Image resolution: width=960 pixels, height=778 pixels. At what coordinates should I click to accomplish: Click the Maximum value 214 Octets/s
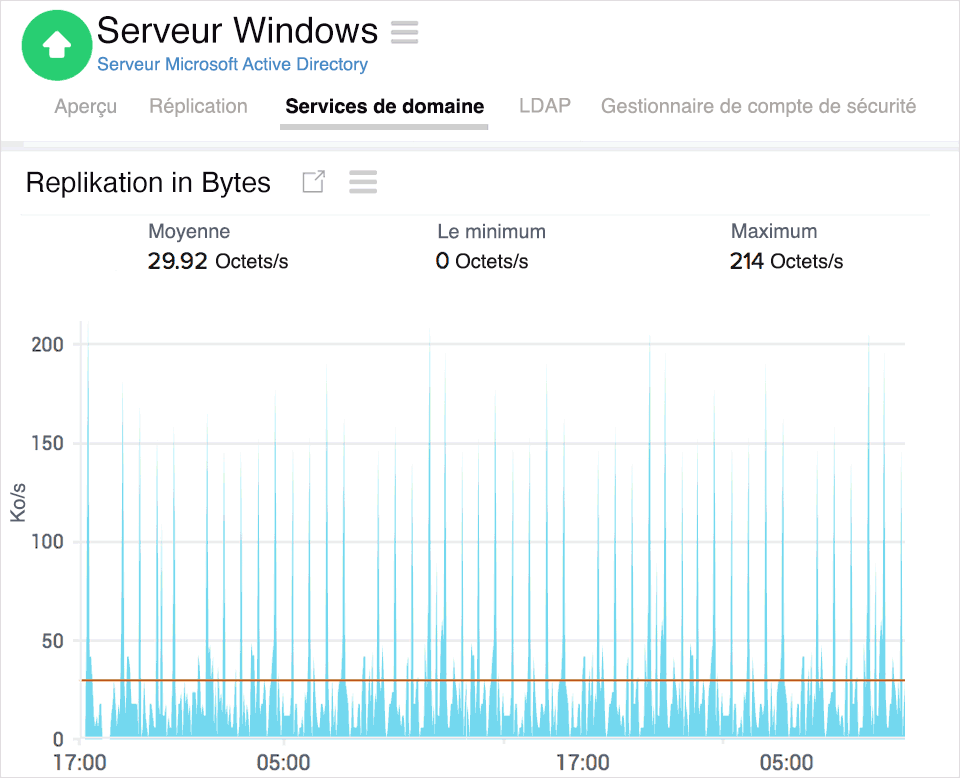pos(785,261)
